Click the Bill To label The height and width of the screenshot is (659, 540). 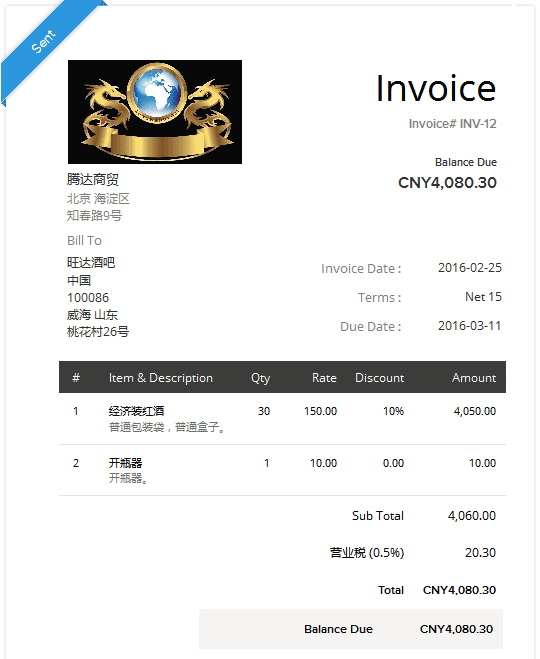pyautogui.click(x=84, y=240)
